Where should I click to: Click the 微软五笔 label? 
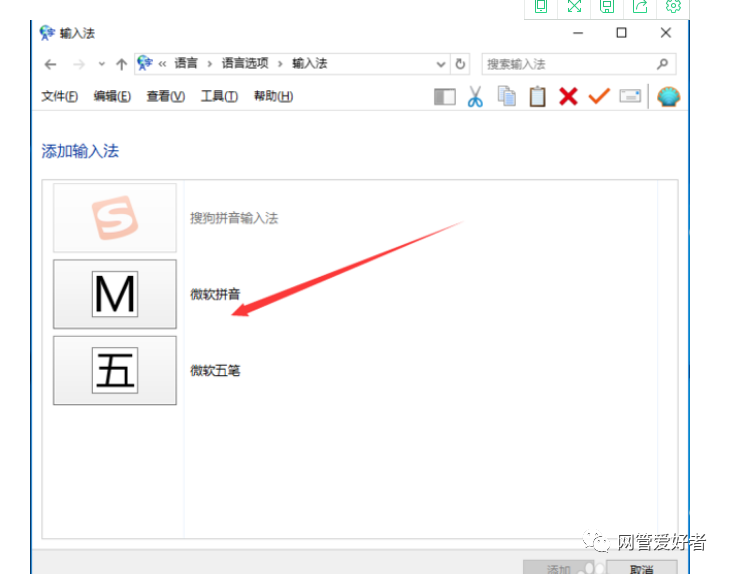[x=215, y=371]
